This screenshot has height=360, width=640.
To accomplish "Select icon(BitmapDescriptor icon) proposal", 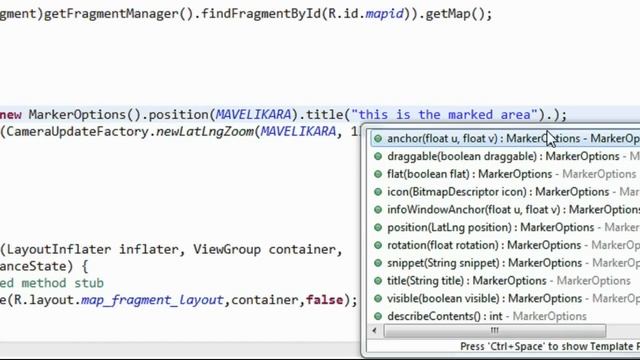I will pyautogui.click(x=505, y=192).
